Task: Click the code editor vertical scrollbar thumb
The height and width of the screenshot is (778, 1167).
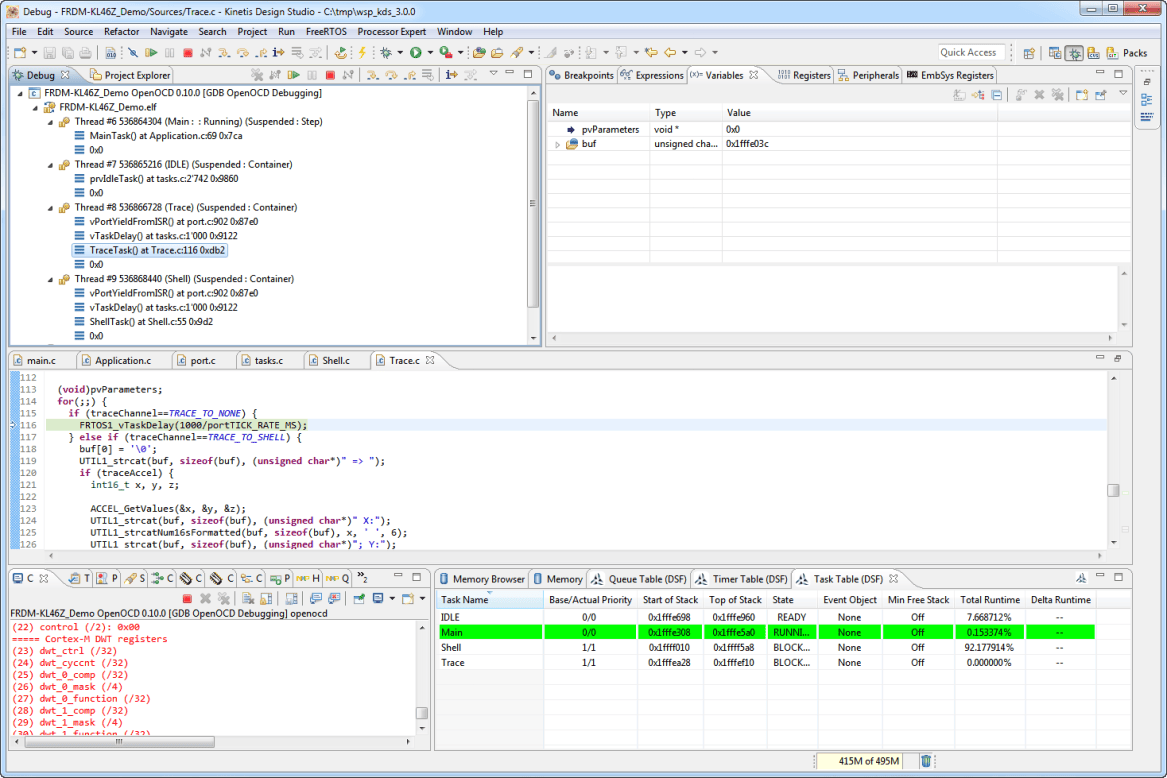Action: (x=1113, y=490)
